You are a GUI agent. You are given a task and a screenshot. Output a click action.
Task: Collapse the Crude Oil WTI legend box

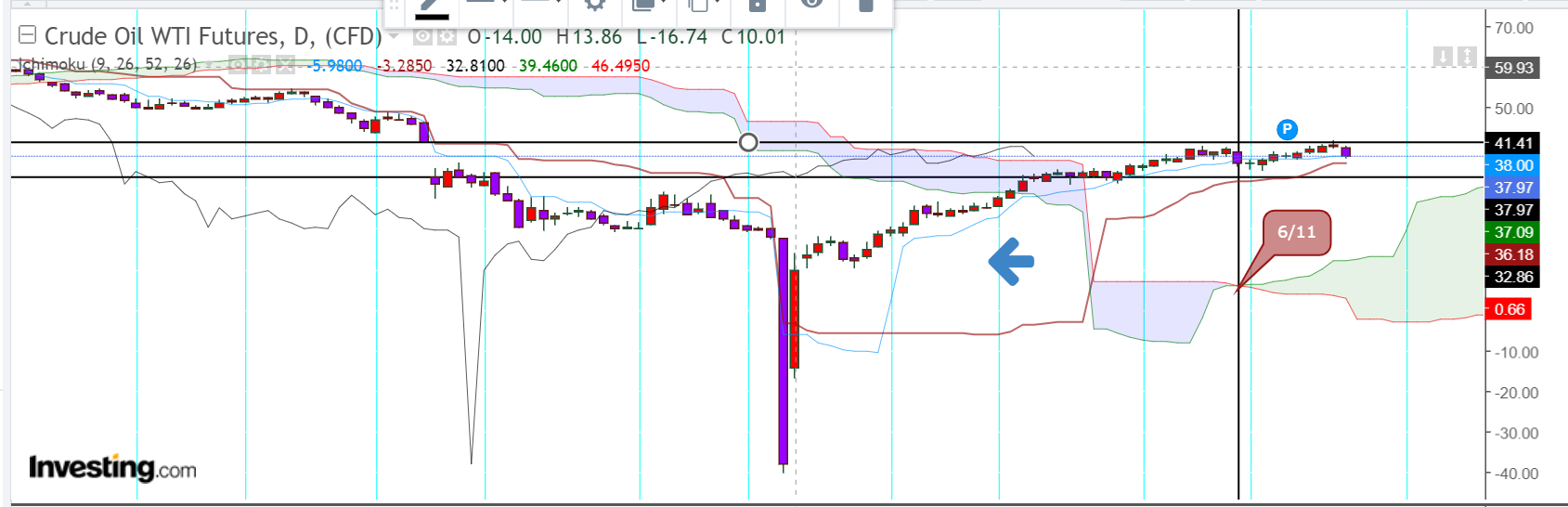coord(28,35)
